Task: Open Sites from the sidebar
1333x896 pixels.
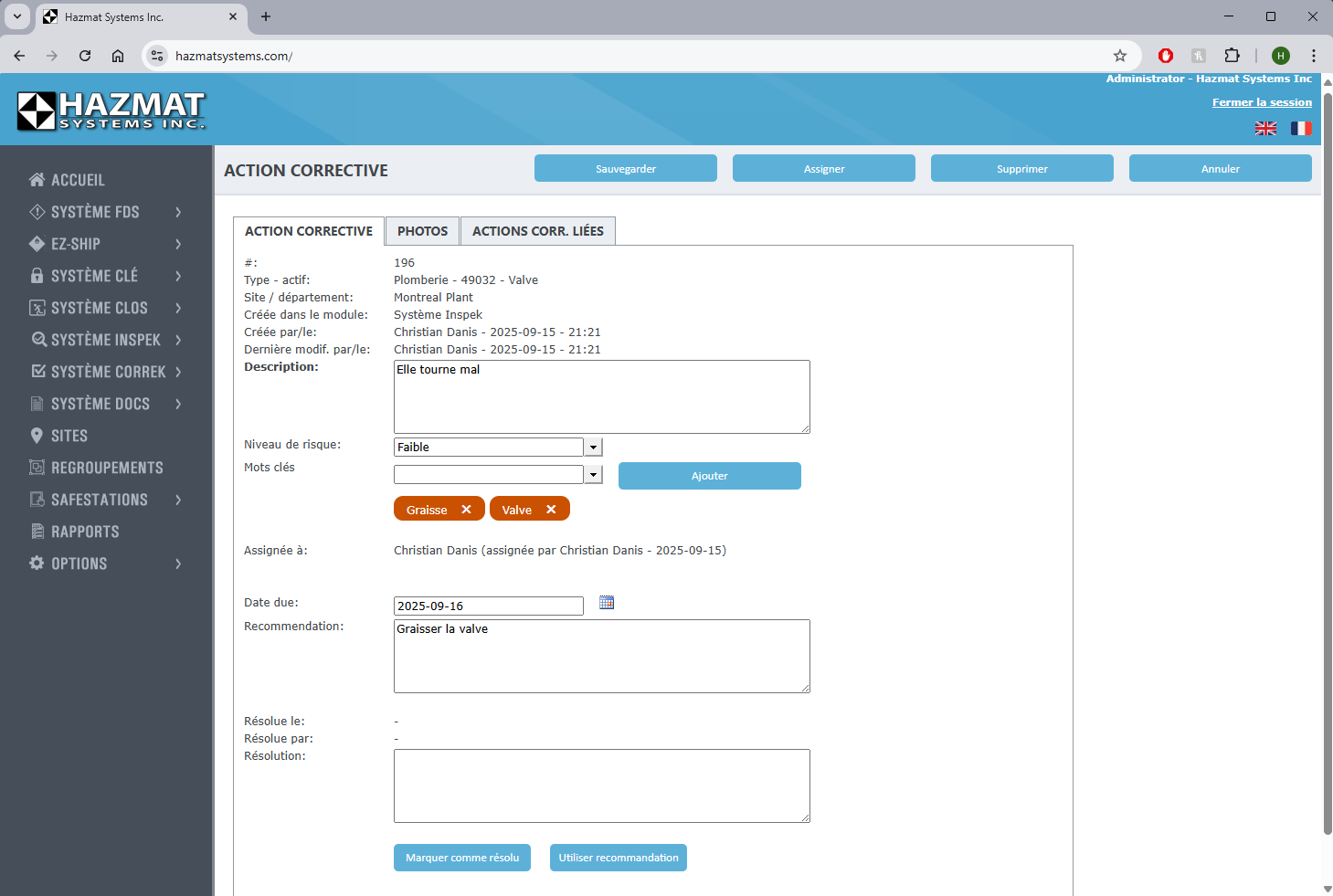Action: [69, 436]
